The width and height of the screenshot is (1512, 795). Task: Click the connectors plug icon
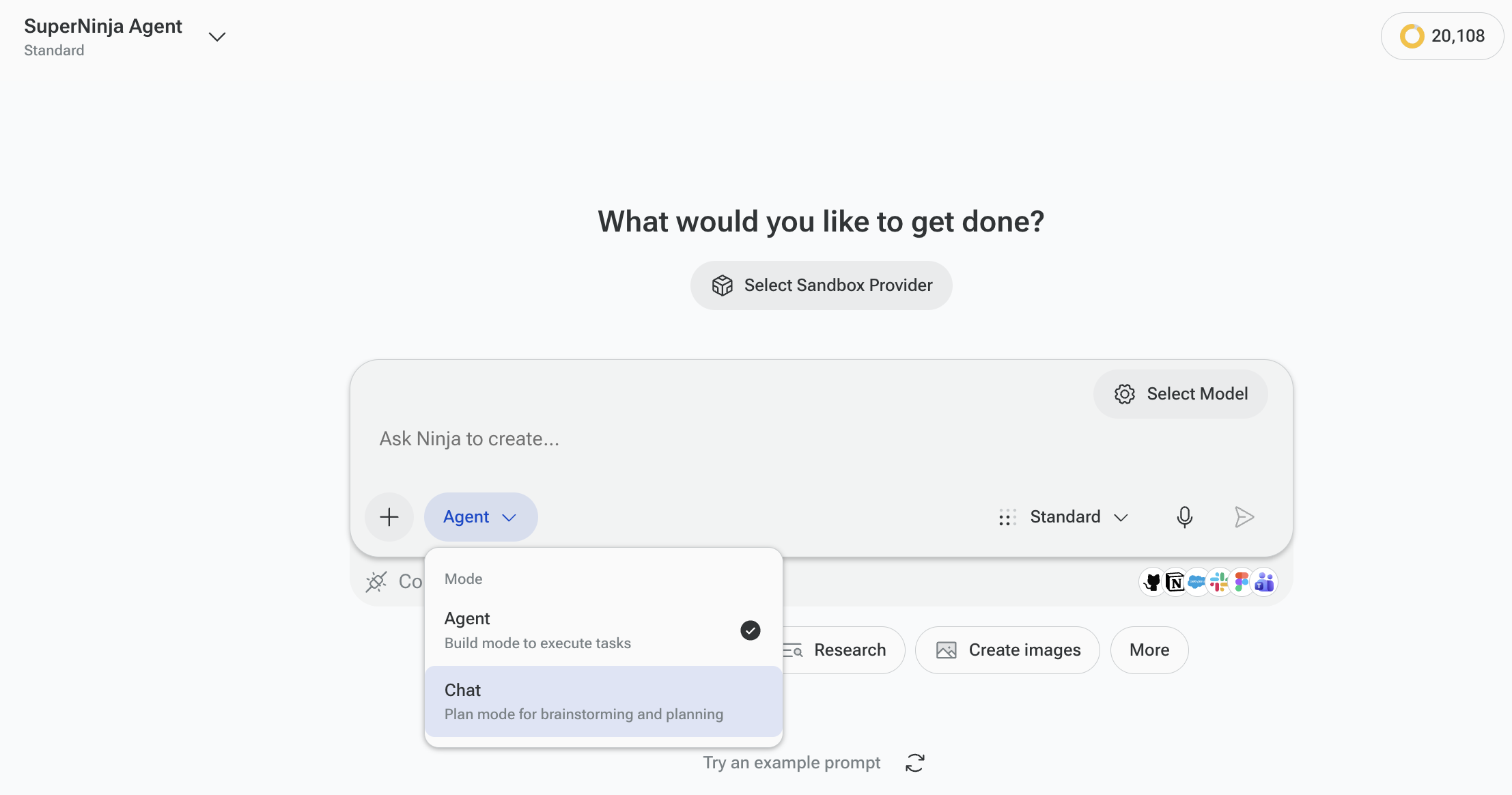pos(376,582)
